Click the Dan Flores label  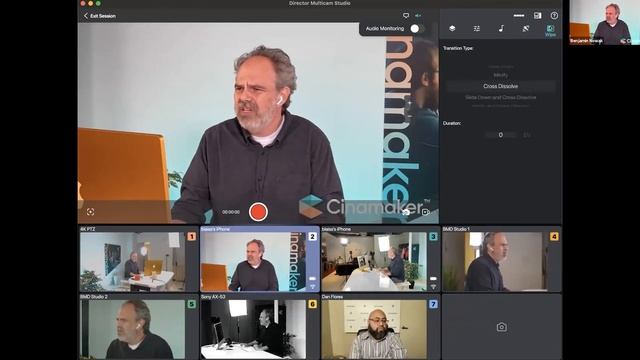pos(332,297)
